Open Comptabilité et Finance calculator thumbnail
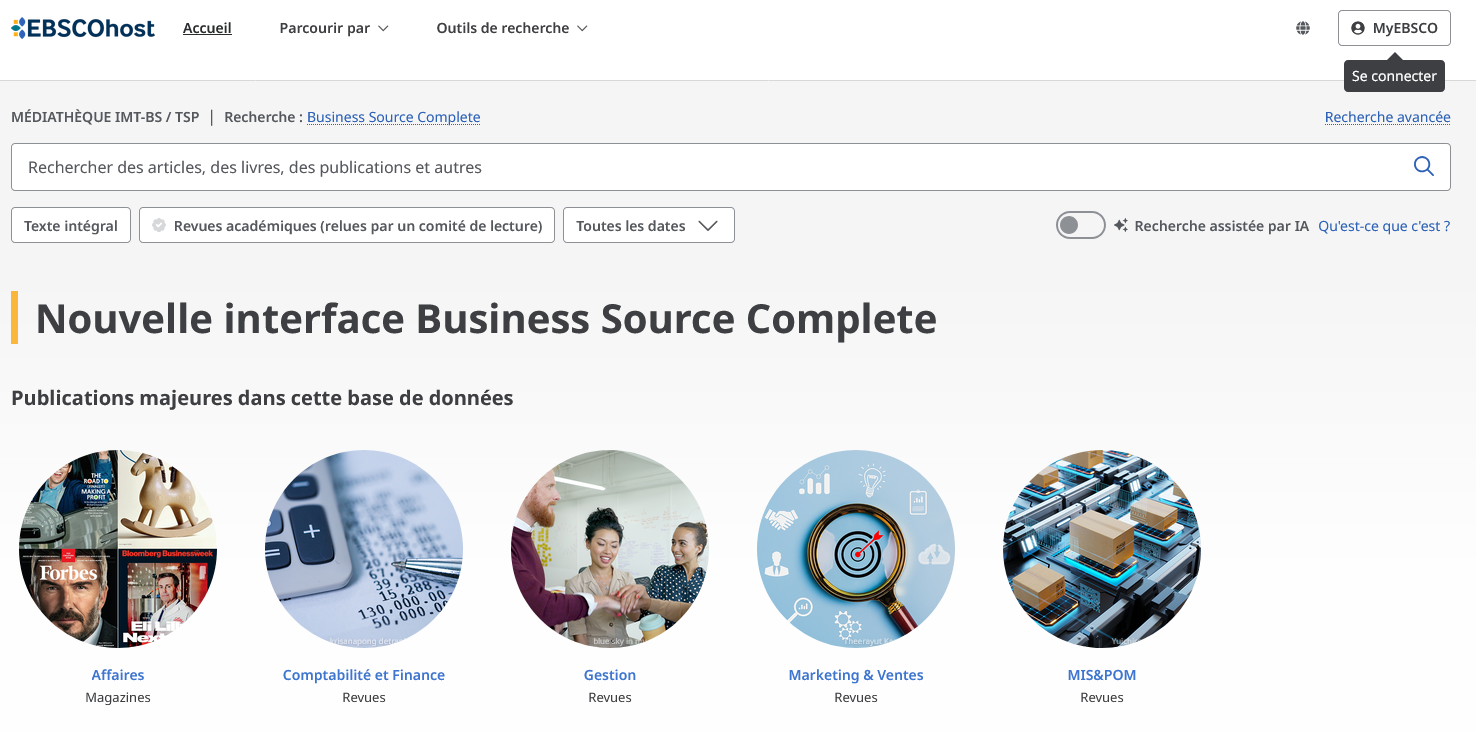The image size is (1476, 732). tap(364, 549)
